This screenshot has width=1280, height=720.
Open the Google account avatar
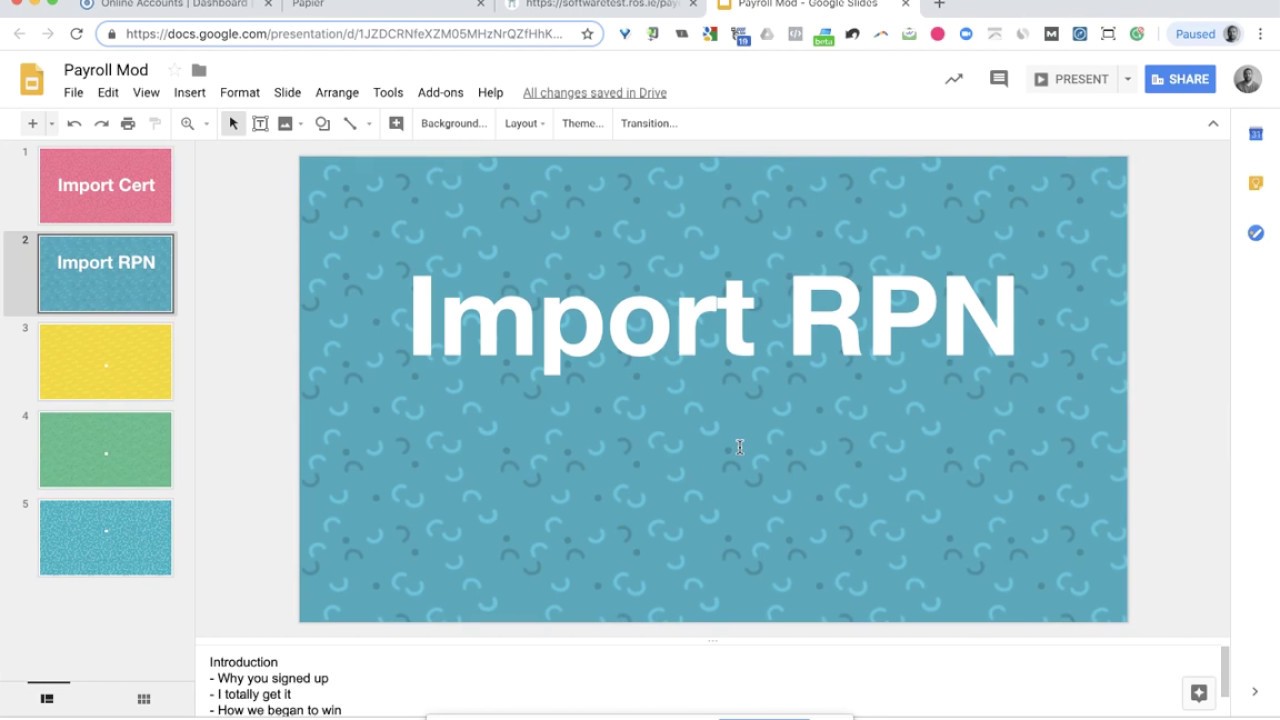1247,79
